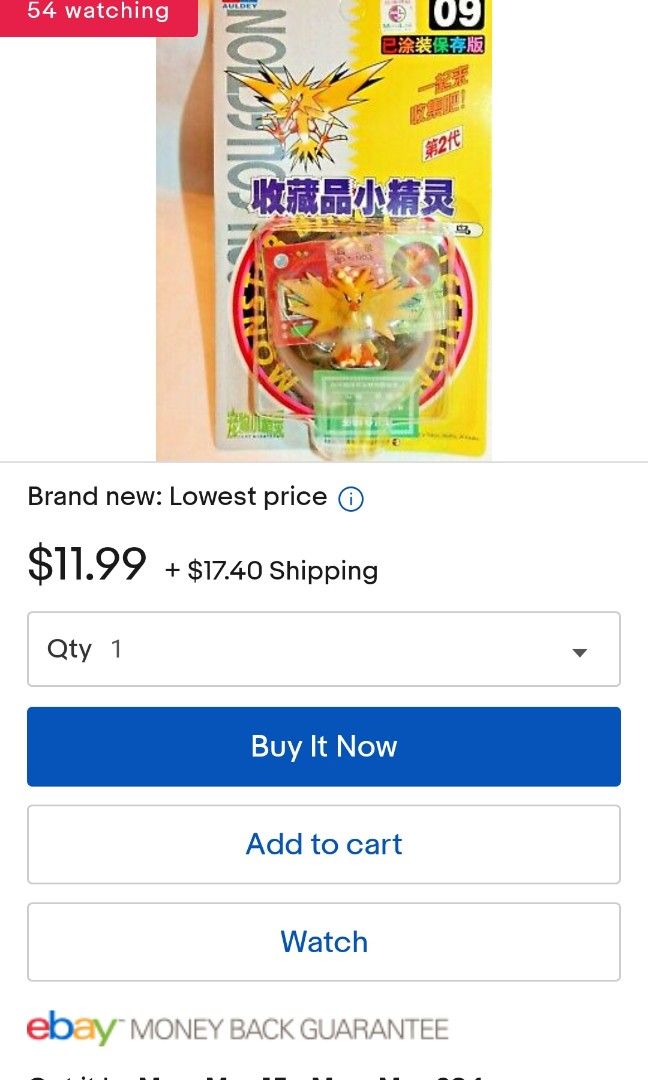
Task: Click the eBay logo
Action: point(72,1028)
